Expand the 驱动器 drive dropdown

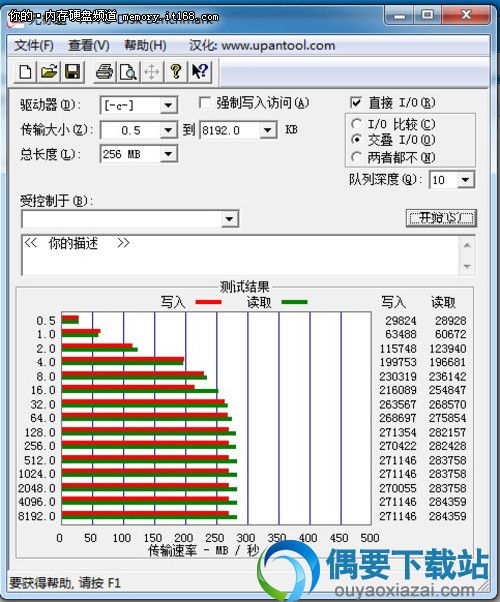pos(168,105)
